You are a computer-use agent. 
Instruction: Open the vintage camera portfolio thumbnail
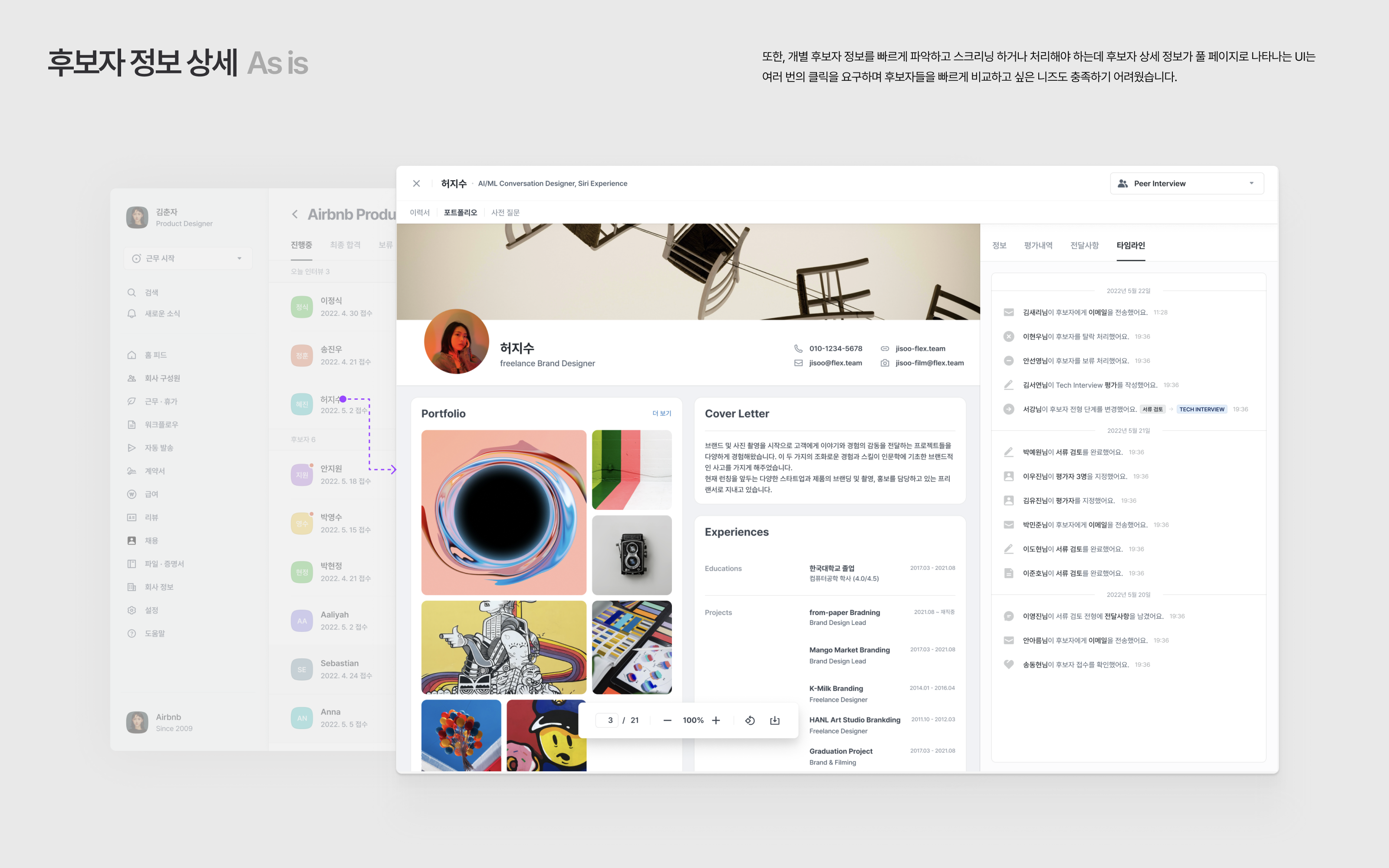[632, 555]
